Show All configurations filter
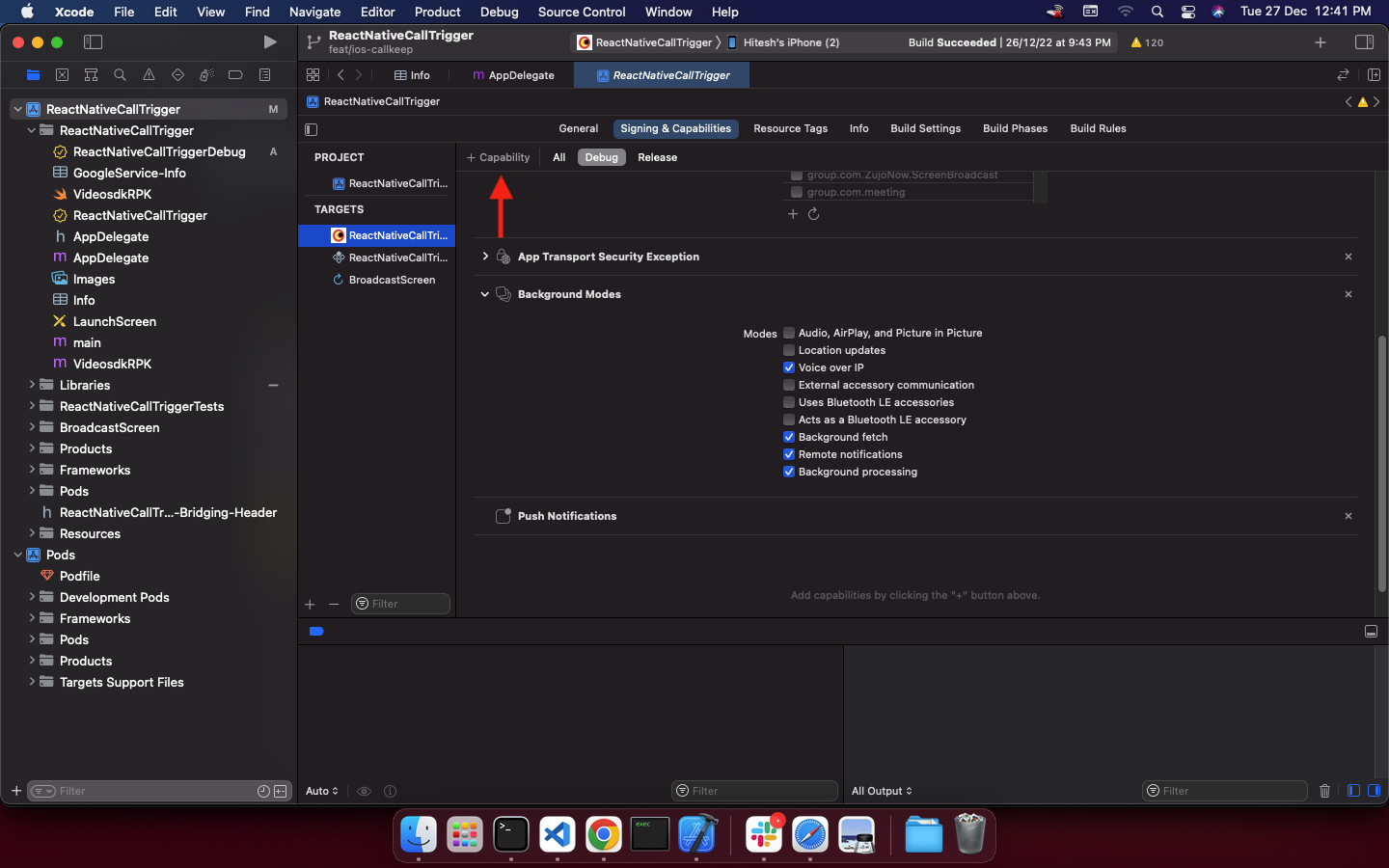This screenshot has width=1389, height=868. tap(558, 157)
